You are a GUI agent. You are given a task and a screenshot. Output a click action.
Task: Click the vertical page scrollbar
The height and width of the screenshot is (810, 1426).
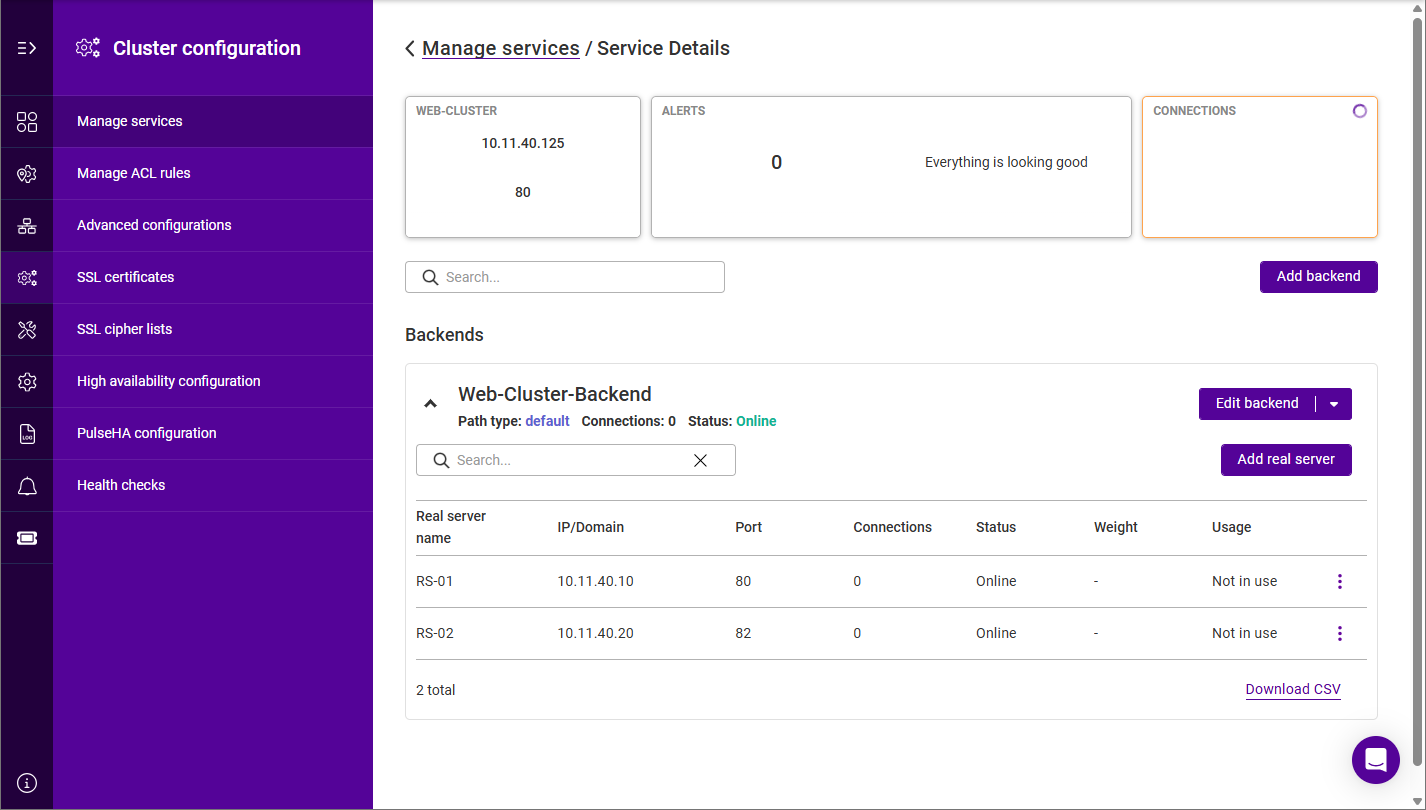[x=1417, y=390]
